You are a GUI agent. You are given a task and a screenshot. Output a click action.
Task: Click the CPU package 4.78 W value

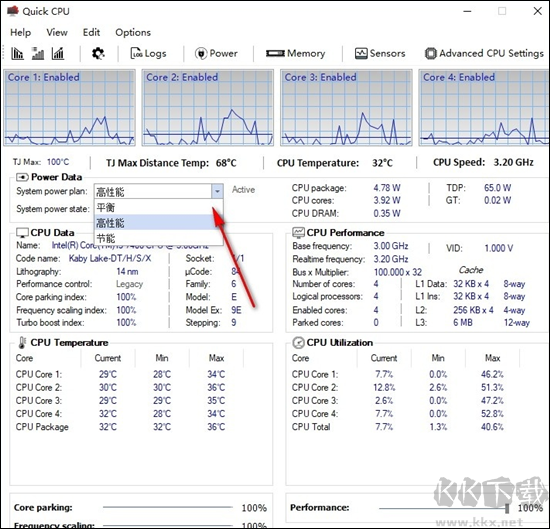(387, 188)
